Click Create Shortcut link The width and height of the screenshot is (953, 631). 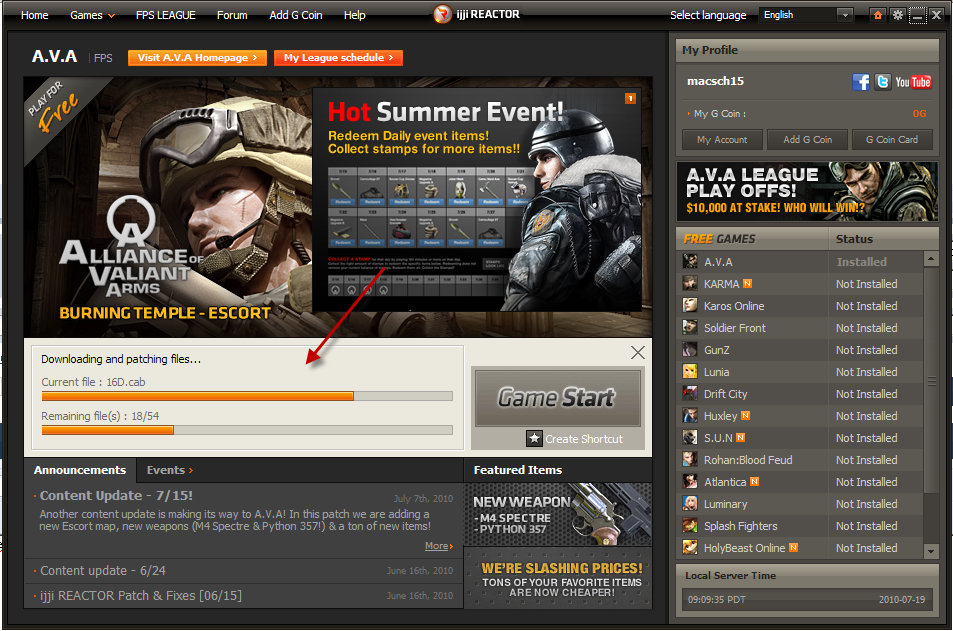coord(583,439)
